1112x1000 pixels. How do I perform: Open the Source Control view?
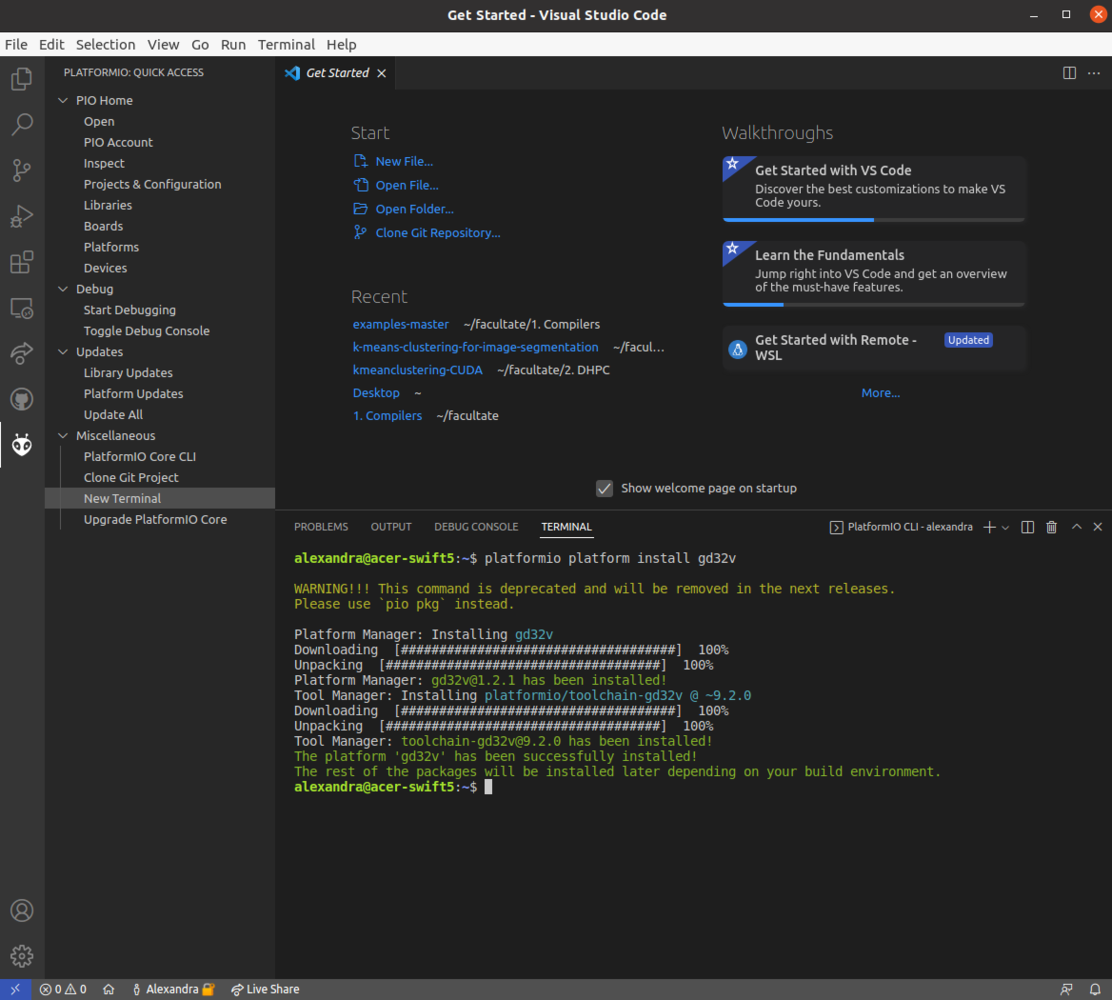(x=21, y=170)
